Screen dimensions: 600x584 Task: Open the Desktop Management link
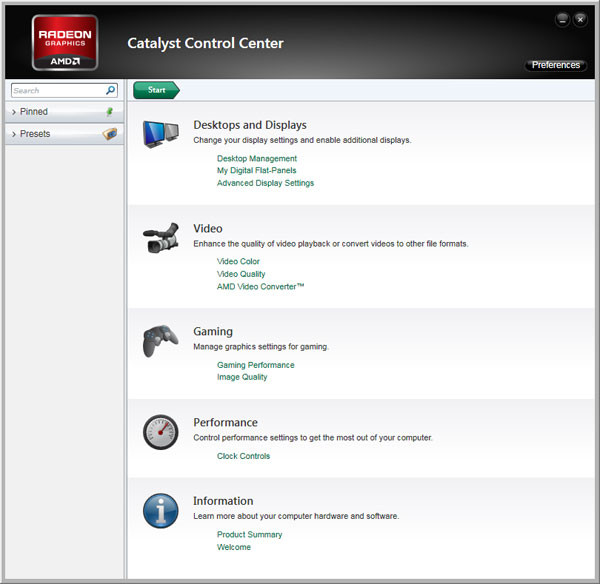click(257, 158)
